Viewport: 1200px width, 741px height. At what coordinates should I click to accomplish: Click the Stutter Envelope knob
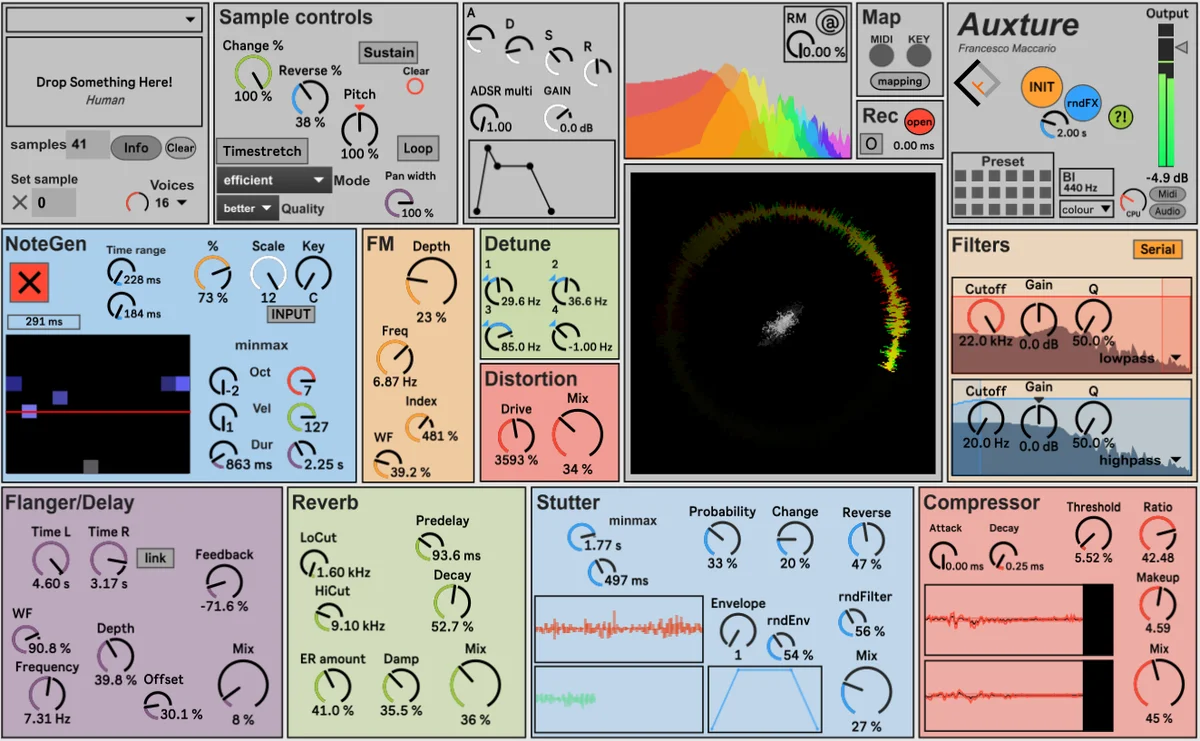(x=738, y=629)
